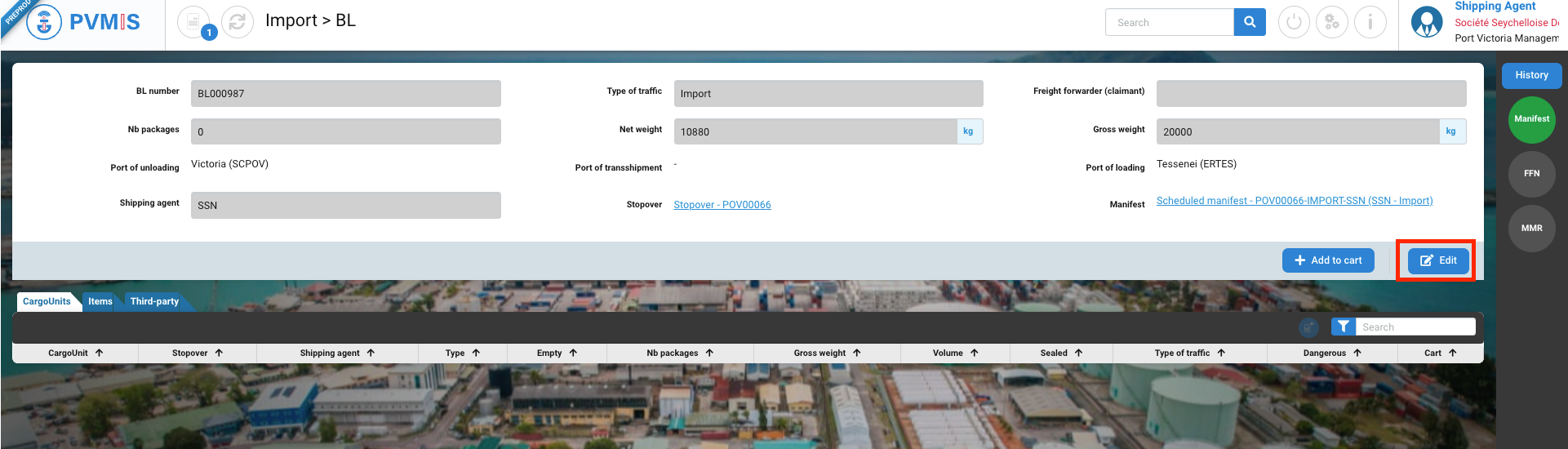Click the power logout icon
Screen dimensions: 1568x449
(1294, 22)
